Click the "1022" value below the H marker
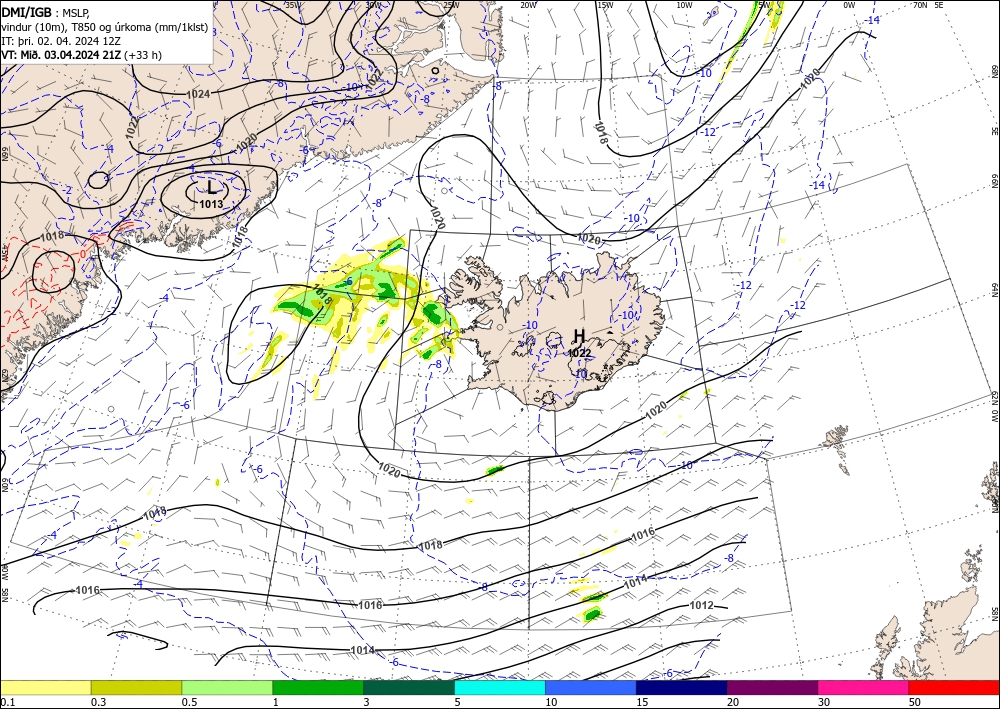 (x=579, y=353)
